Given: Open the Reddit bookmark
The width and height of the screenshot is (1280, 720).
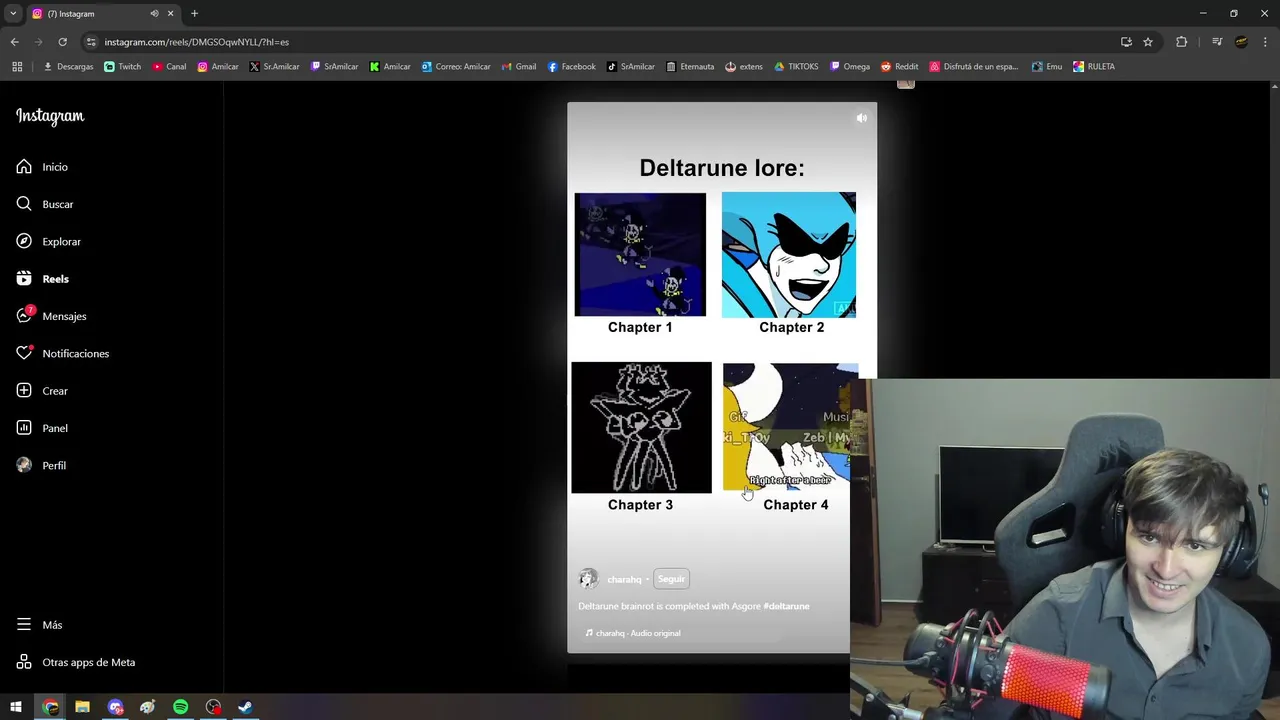Looking at the screenshot, I should point(899,67).
